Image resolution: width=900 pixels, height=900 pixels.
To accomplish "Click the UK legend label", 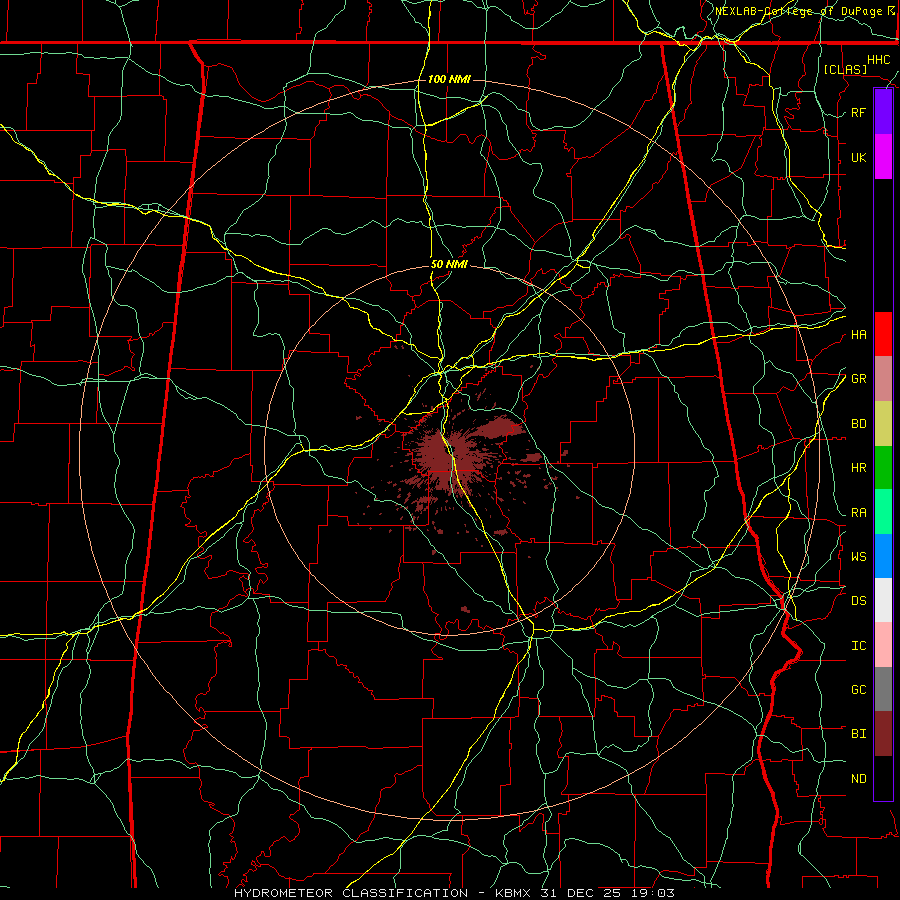I will point(858,157).
